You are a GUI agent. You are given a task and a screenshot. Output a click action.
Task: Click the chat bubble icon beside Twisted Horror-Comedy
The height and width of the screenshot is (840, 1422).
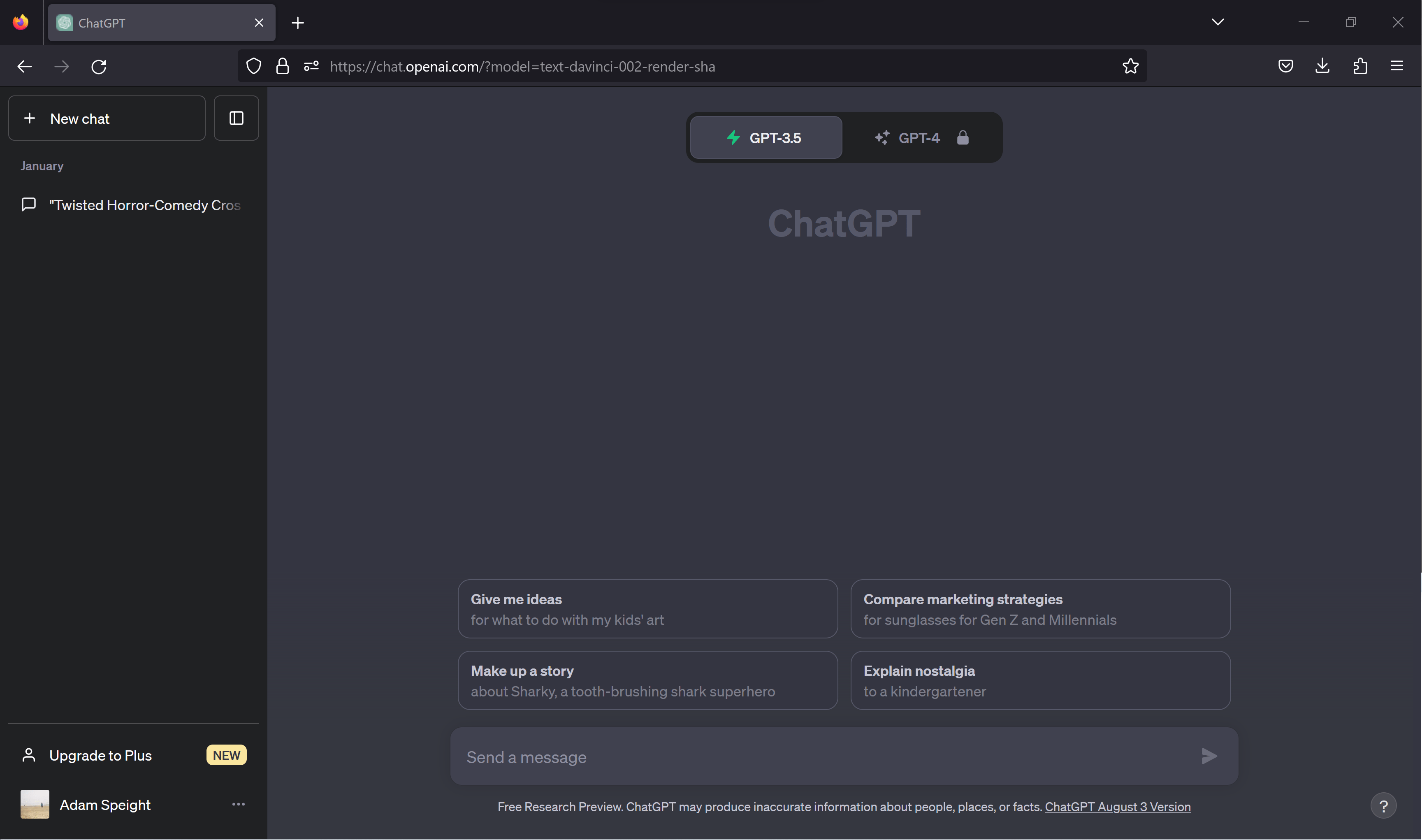(x=28, y=204)
